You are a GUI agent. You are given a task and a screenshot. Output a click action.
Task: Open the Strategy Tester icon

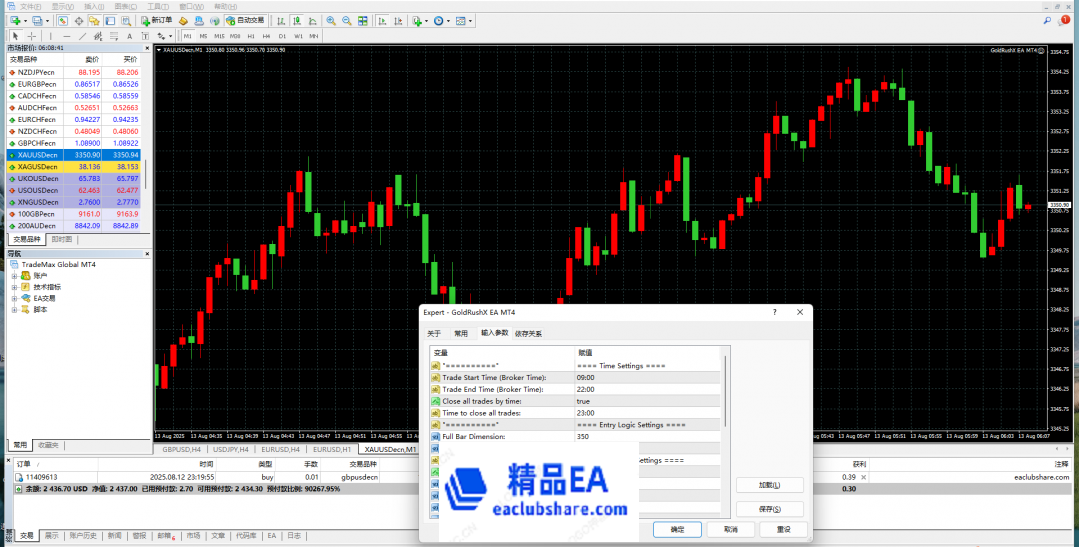[126, 21]
